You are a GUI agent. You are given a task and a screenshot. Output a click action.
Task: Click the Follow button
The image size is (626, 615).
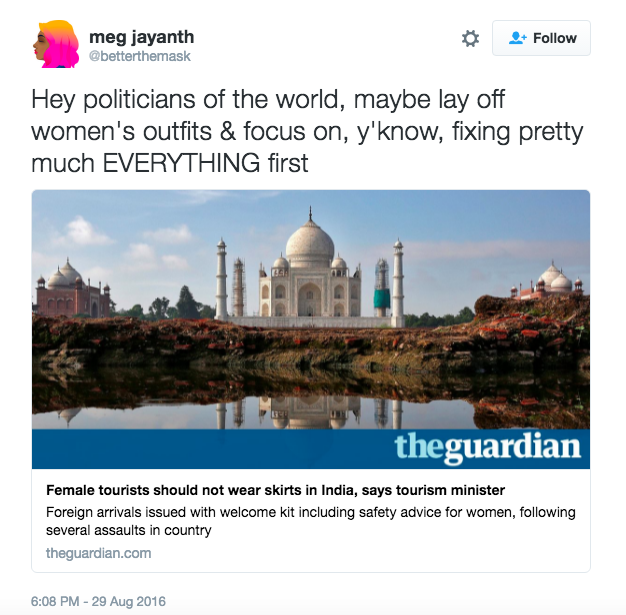click(x=541, y=38)
